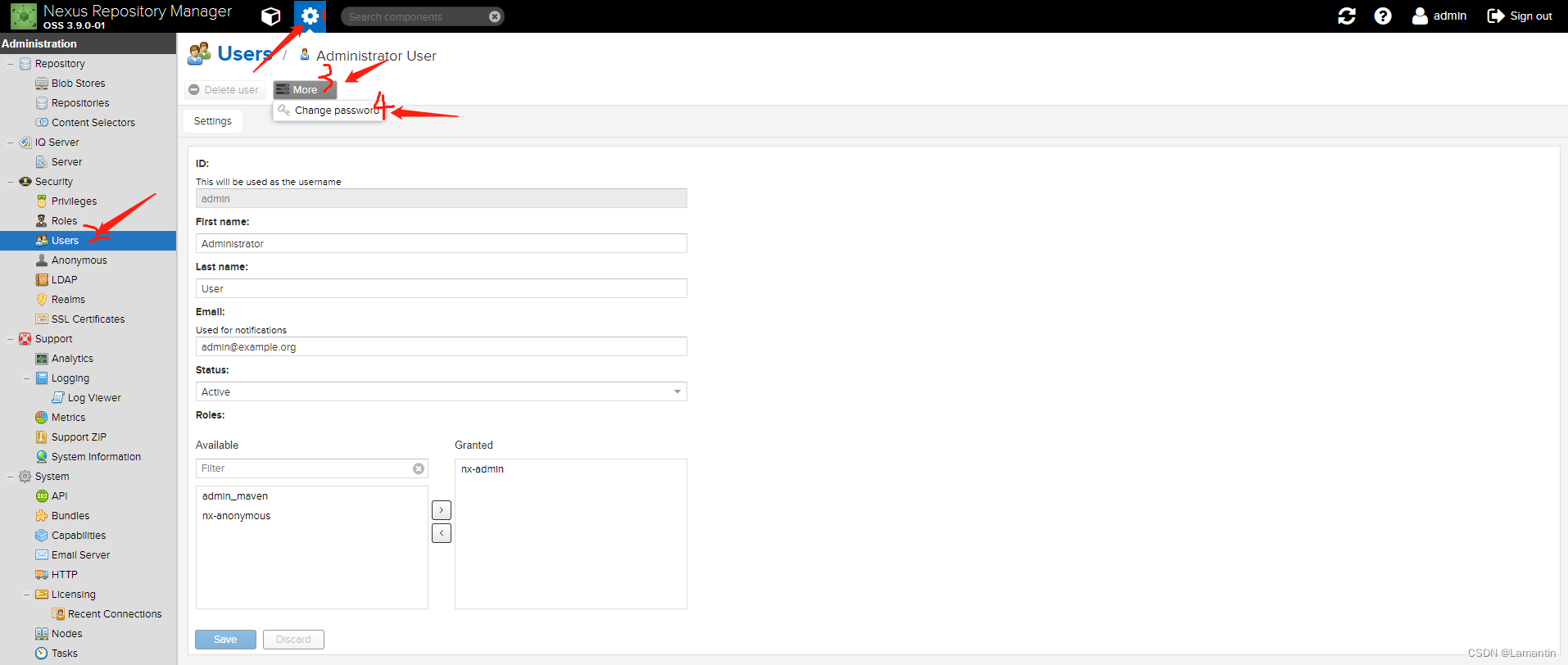The image size is (1568, 665).
Task: Click the Last name field
Action: coord(442,288)
